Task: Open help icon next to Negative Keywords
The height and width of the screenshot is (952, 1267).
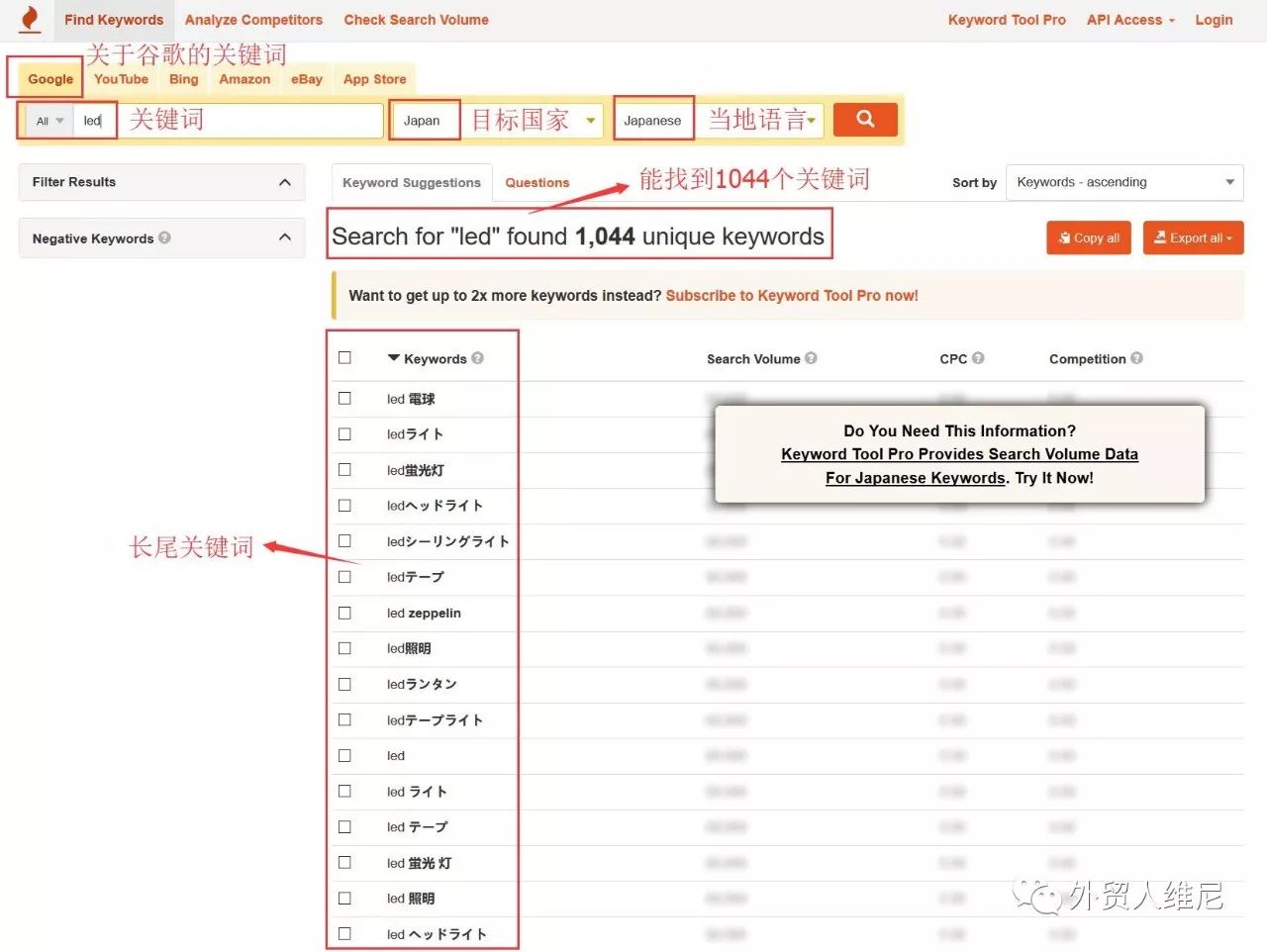Action: coord(164,238)
